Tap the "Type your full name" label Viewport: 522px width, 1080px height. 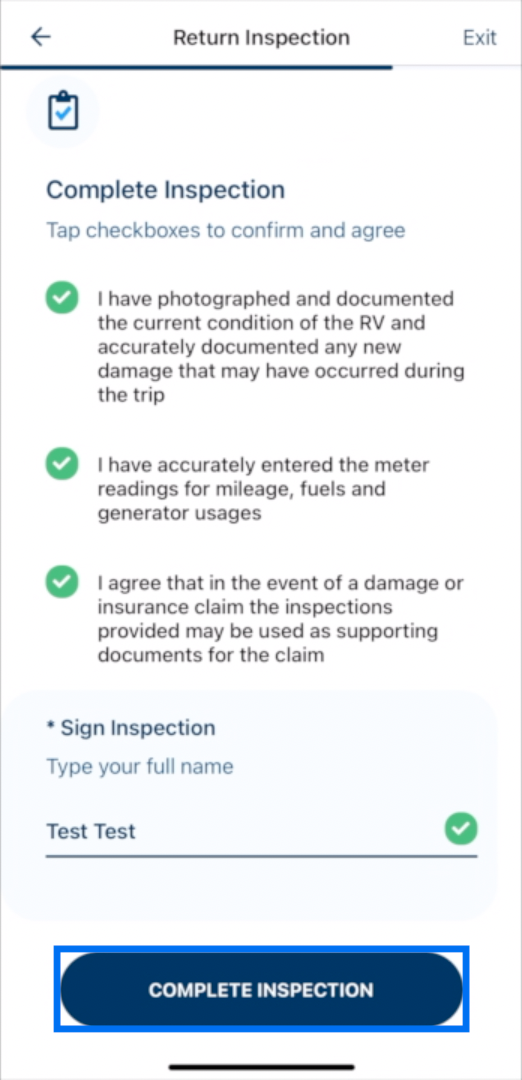pyautogui.click(x=140, y=767)
